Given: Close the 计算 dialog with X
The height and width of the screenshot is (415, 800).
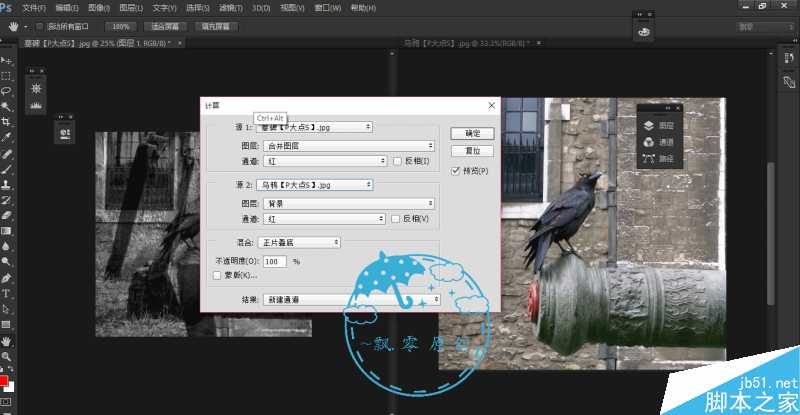Looking at the screenshot, I should point(491,105).
